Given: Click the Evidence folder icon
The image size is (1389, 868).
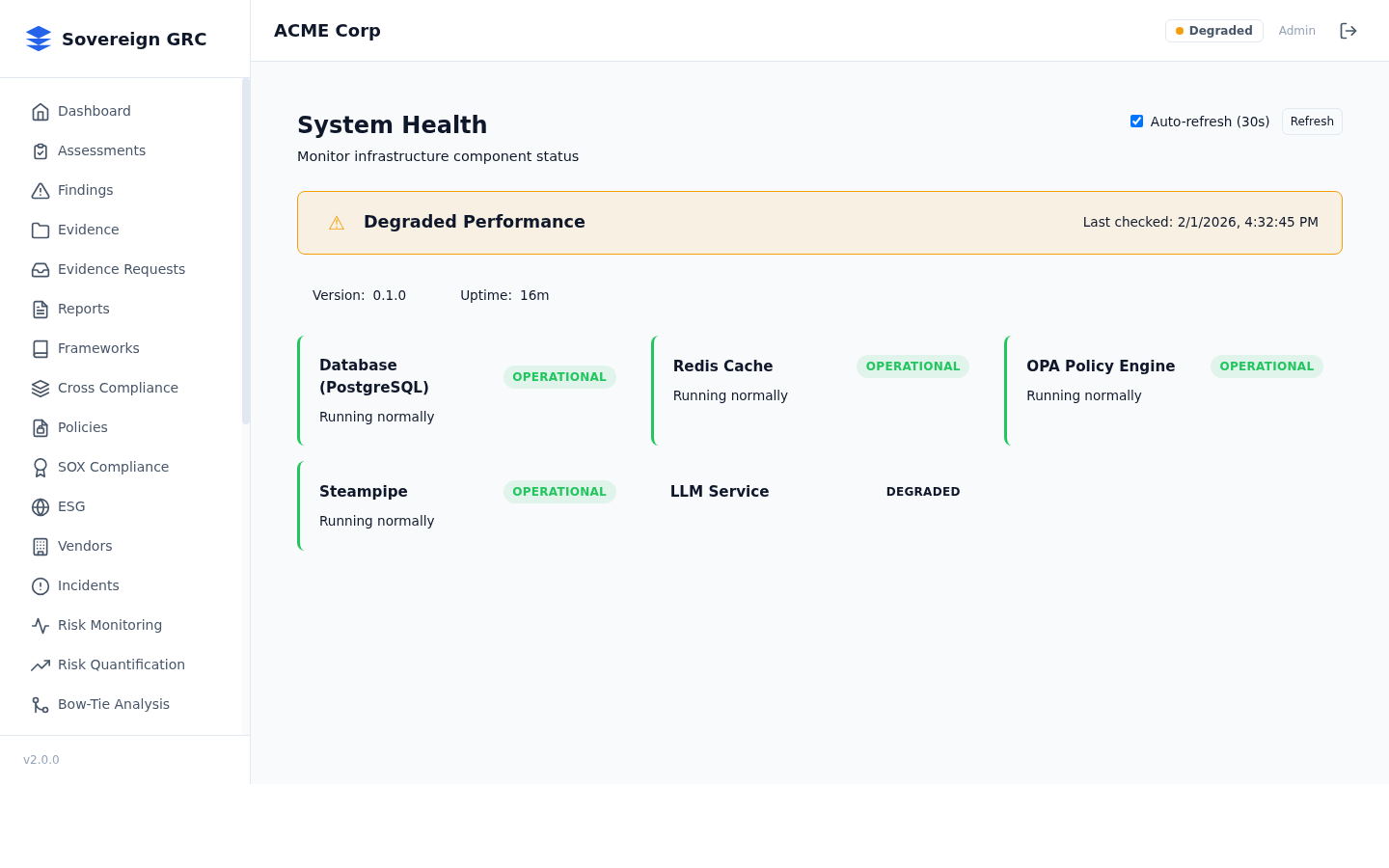Looking at the screenshot, I should pos(41,230).
